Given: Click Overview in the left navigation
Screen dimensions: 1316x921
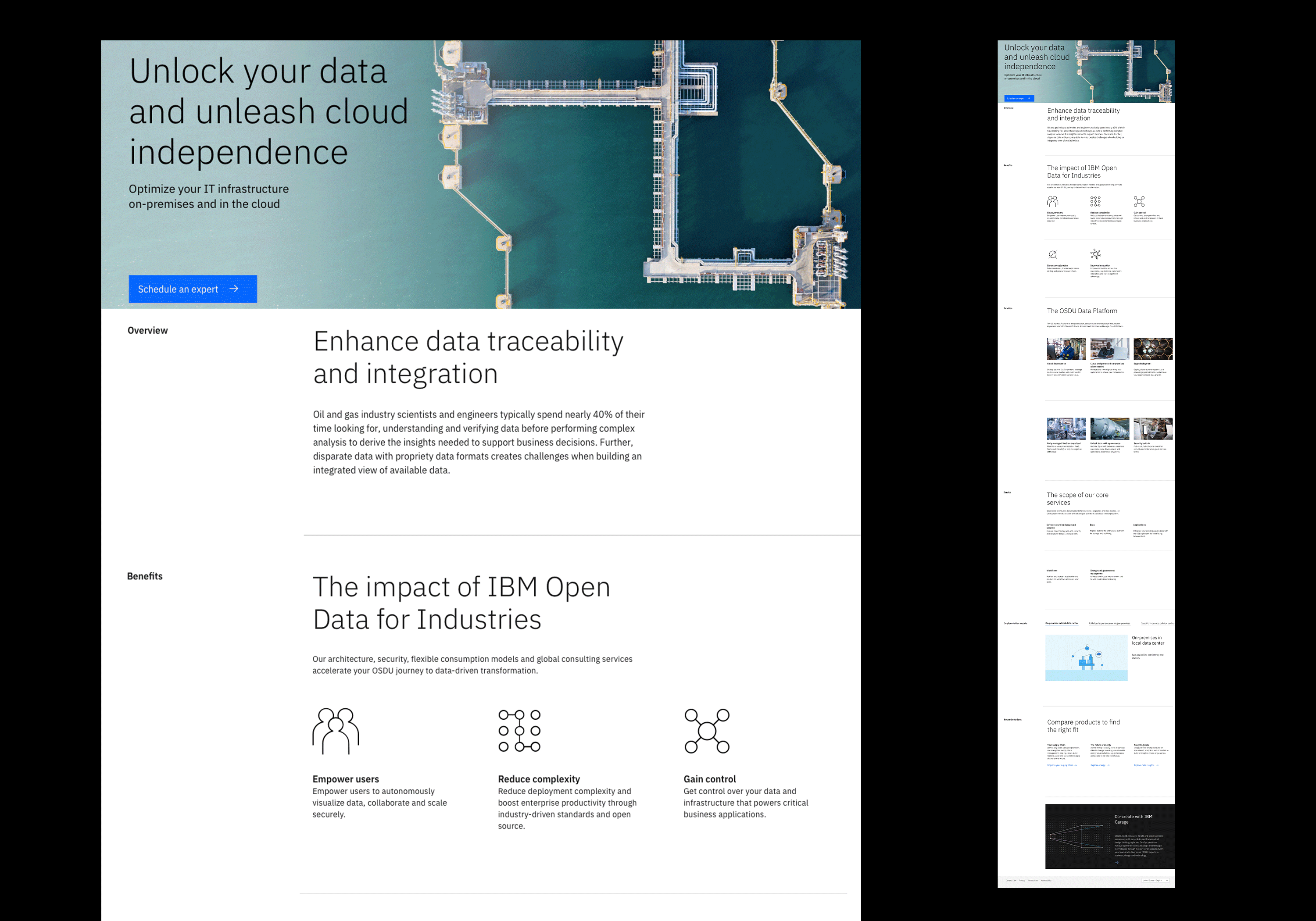Looking at the screenshot, I should (147, 330).
